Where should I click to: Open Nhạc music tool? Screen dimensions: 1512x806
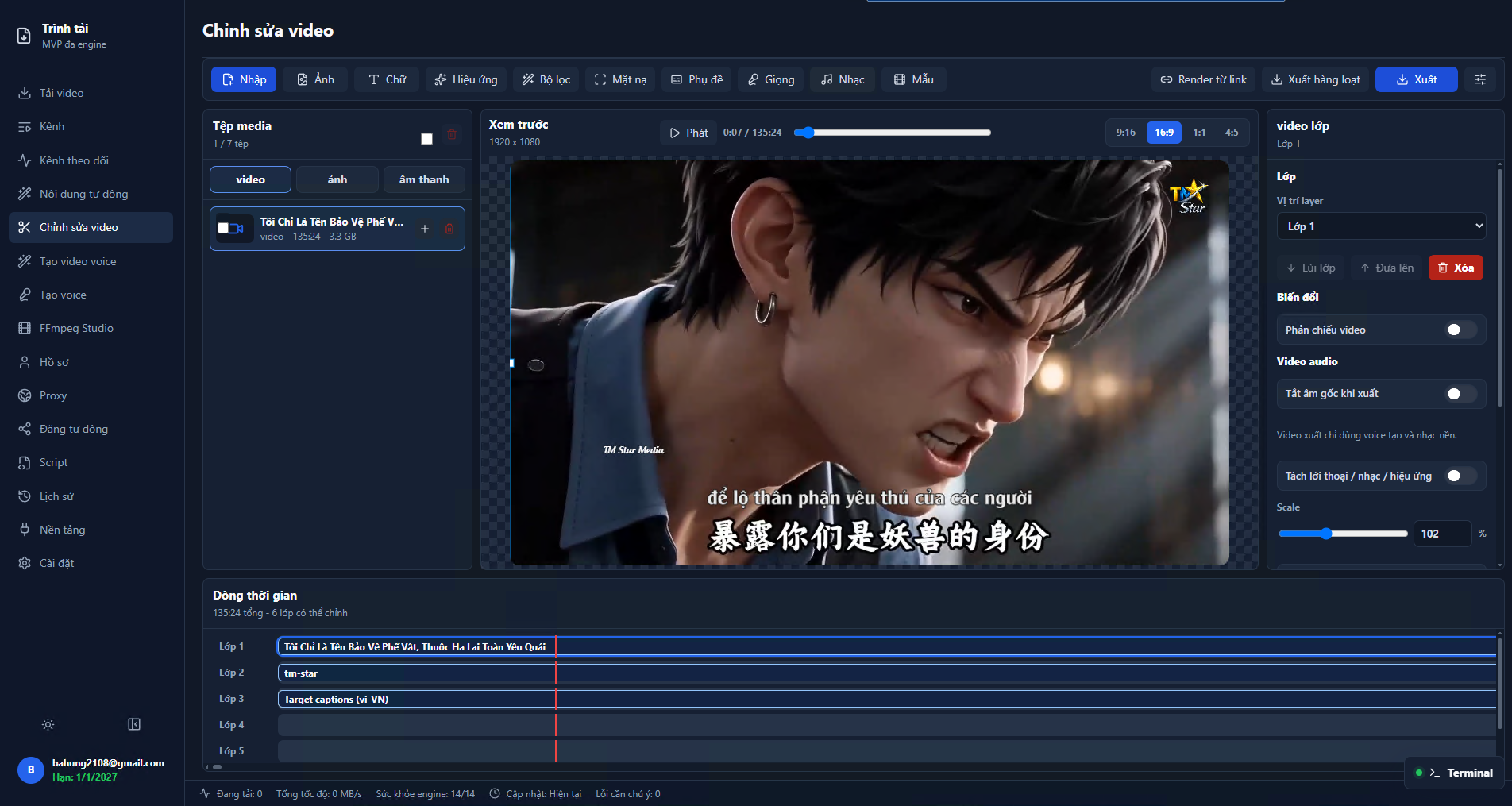click(843, 79)
